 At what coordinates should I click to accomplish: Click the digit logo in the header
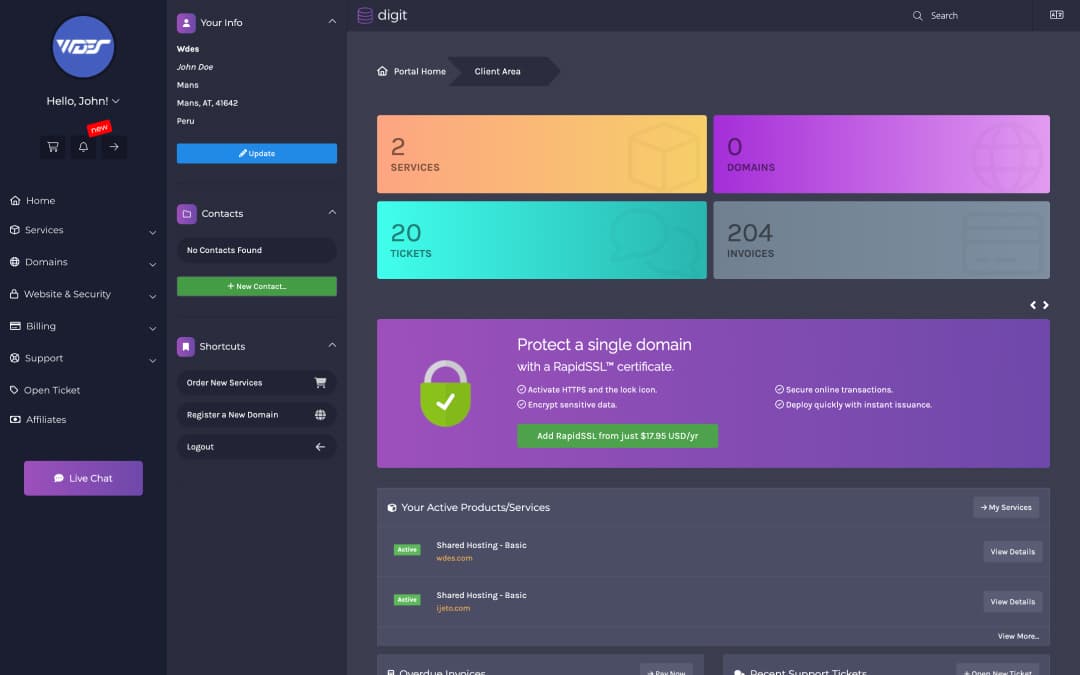pos(382,15)
